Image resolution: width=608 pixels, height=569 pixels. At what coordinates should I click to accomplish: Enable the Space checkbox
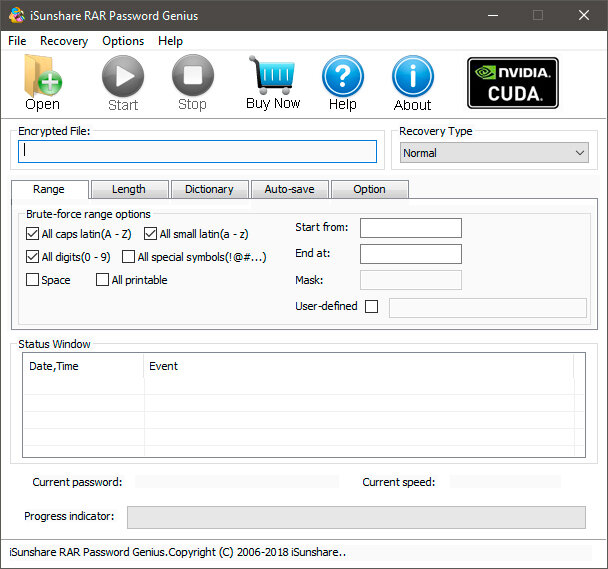pyautogui.click(x=32, y=280)
